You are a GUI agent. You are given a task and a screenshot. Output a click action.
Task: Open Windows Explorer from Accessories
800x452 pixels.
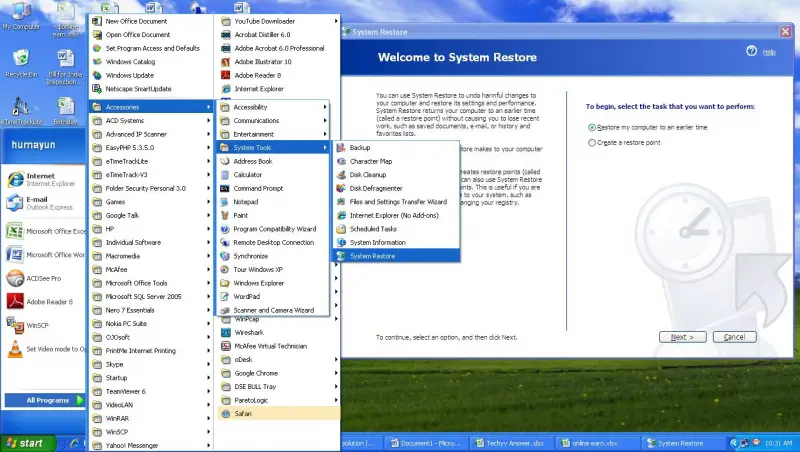coord(273,283)
